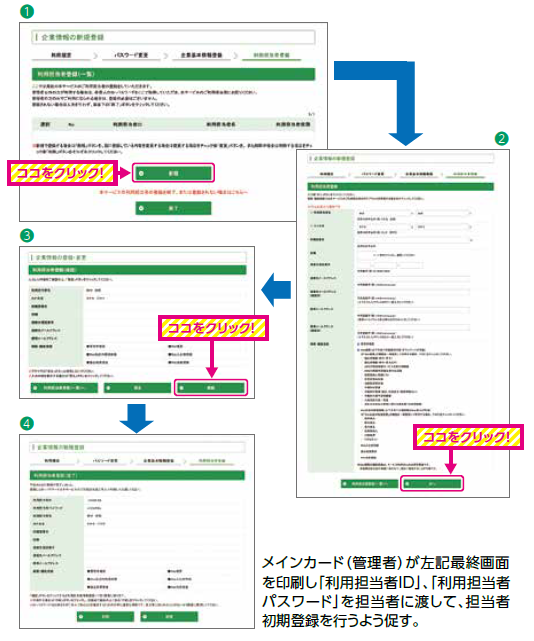
Task: Open the second dropdown in panel 2's top form row
Action: coord(444,213)
